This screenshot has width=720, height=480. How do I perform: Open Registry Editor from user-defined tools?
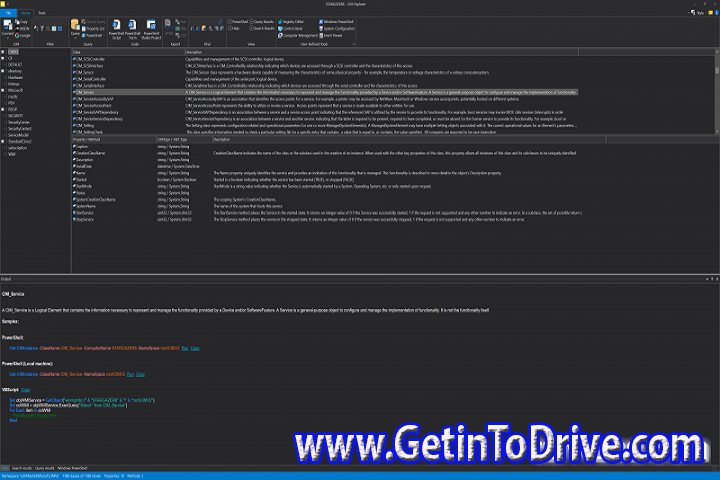291,22
